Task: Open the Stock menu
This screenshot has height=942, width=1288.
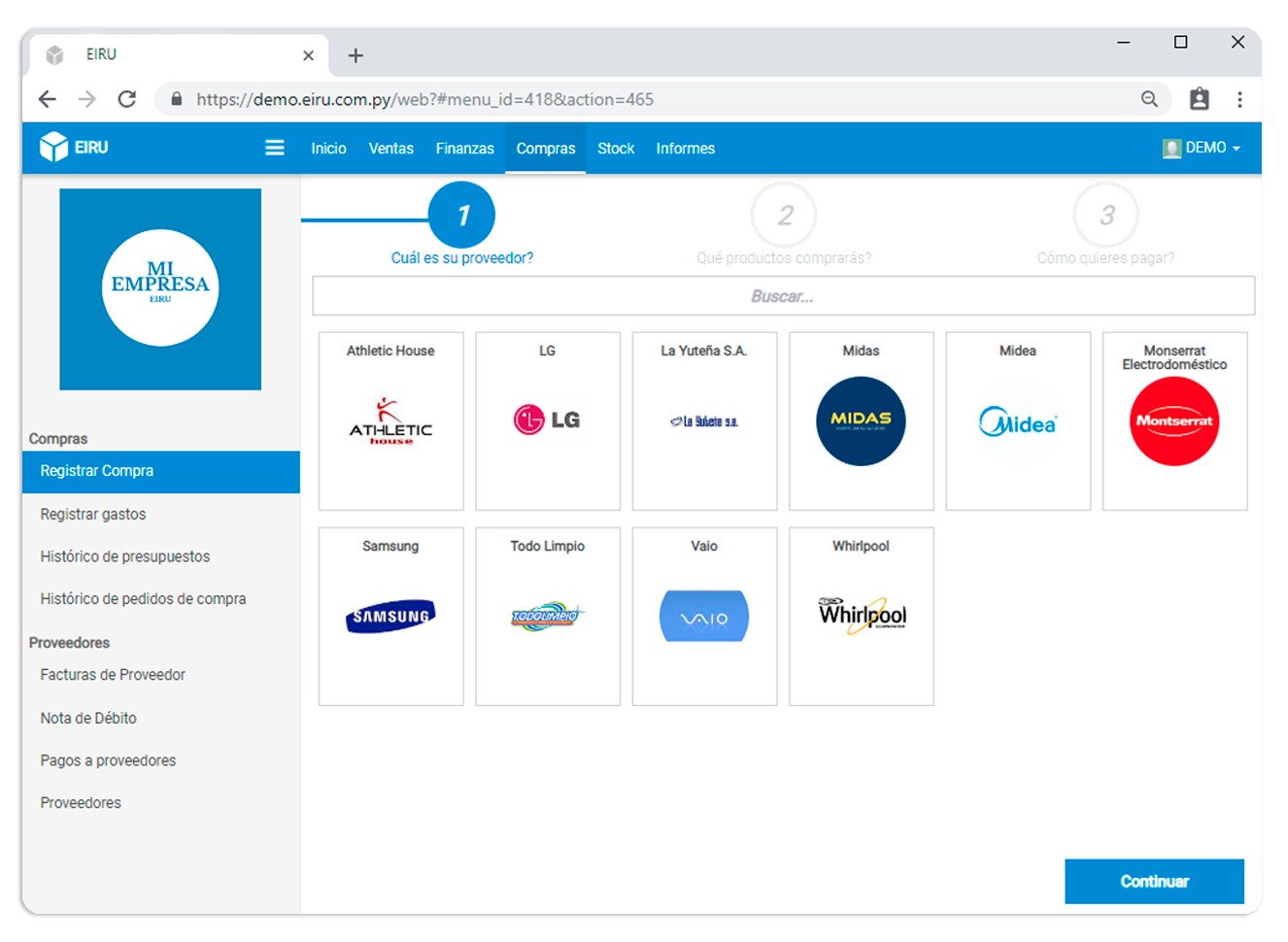Action: point(616,149)
